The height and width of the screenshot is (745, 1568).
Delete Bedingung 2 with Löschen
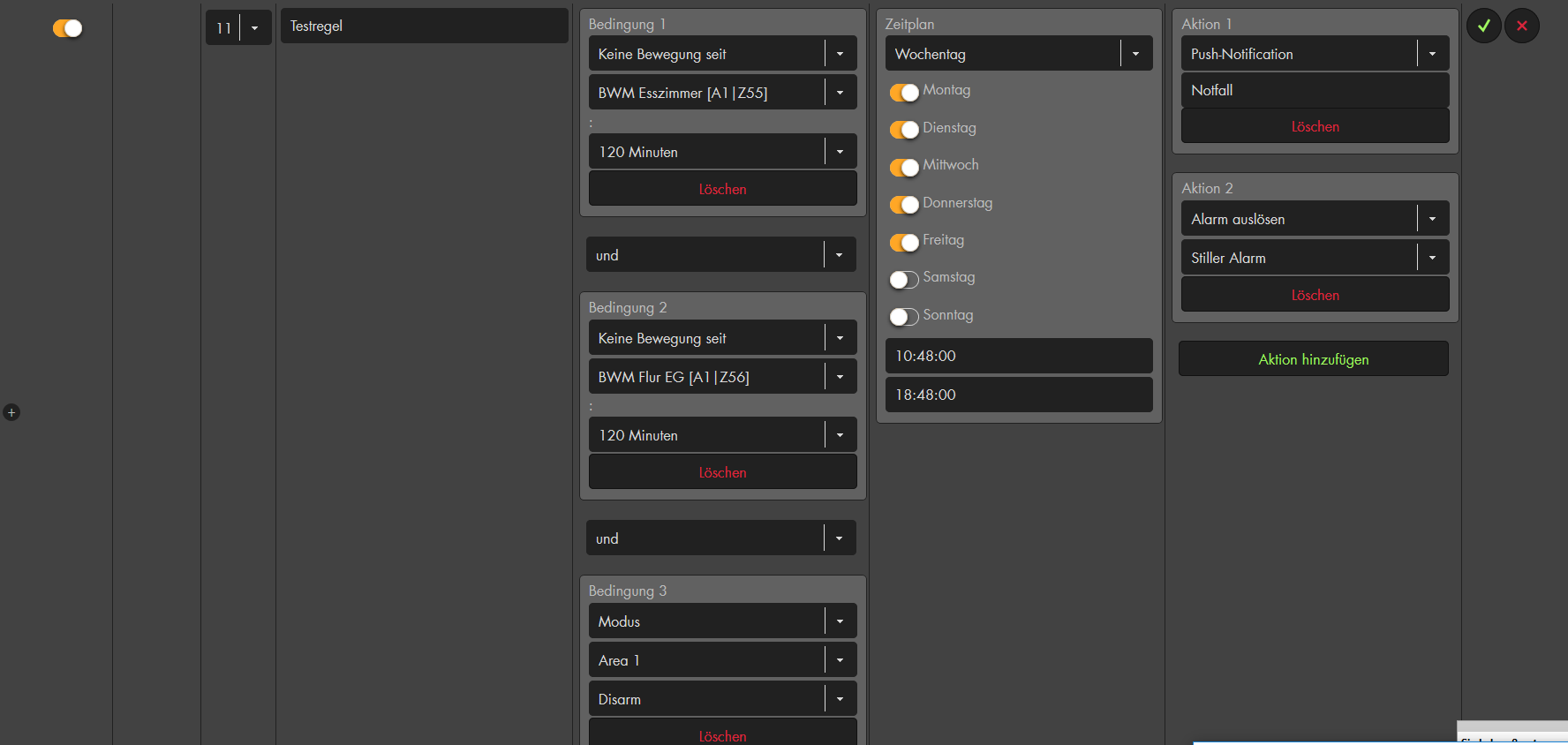point(722,472)
